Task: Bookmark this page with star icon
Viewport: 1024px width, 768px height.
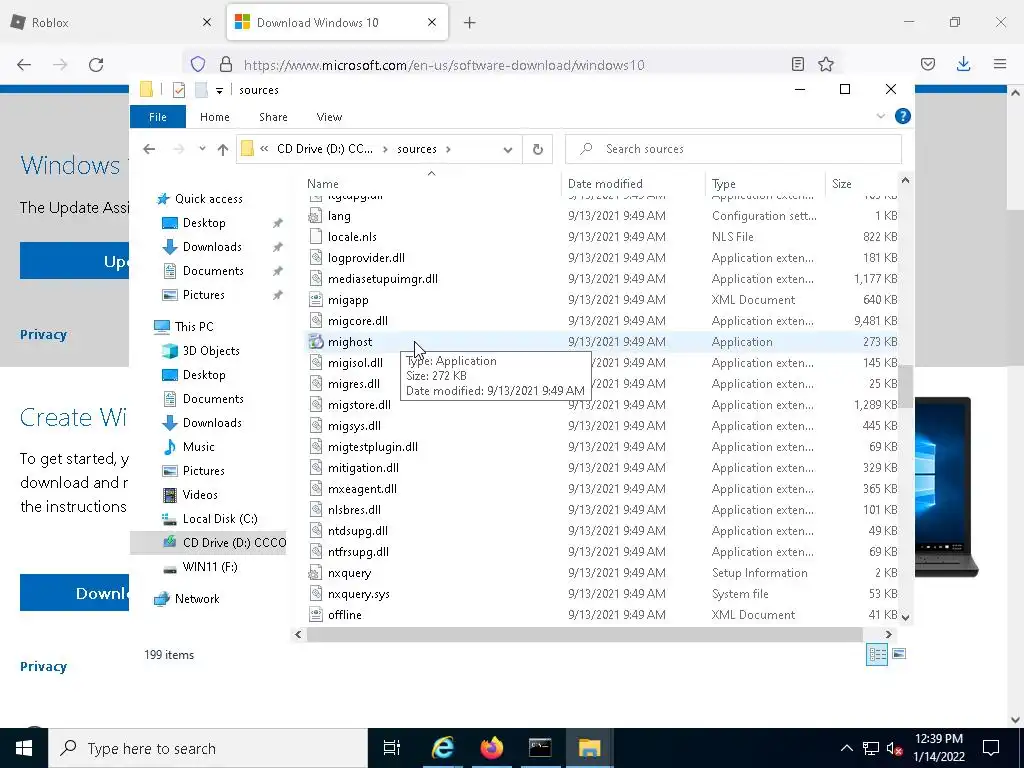Action: click(x=826, y=64)
